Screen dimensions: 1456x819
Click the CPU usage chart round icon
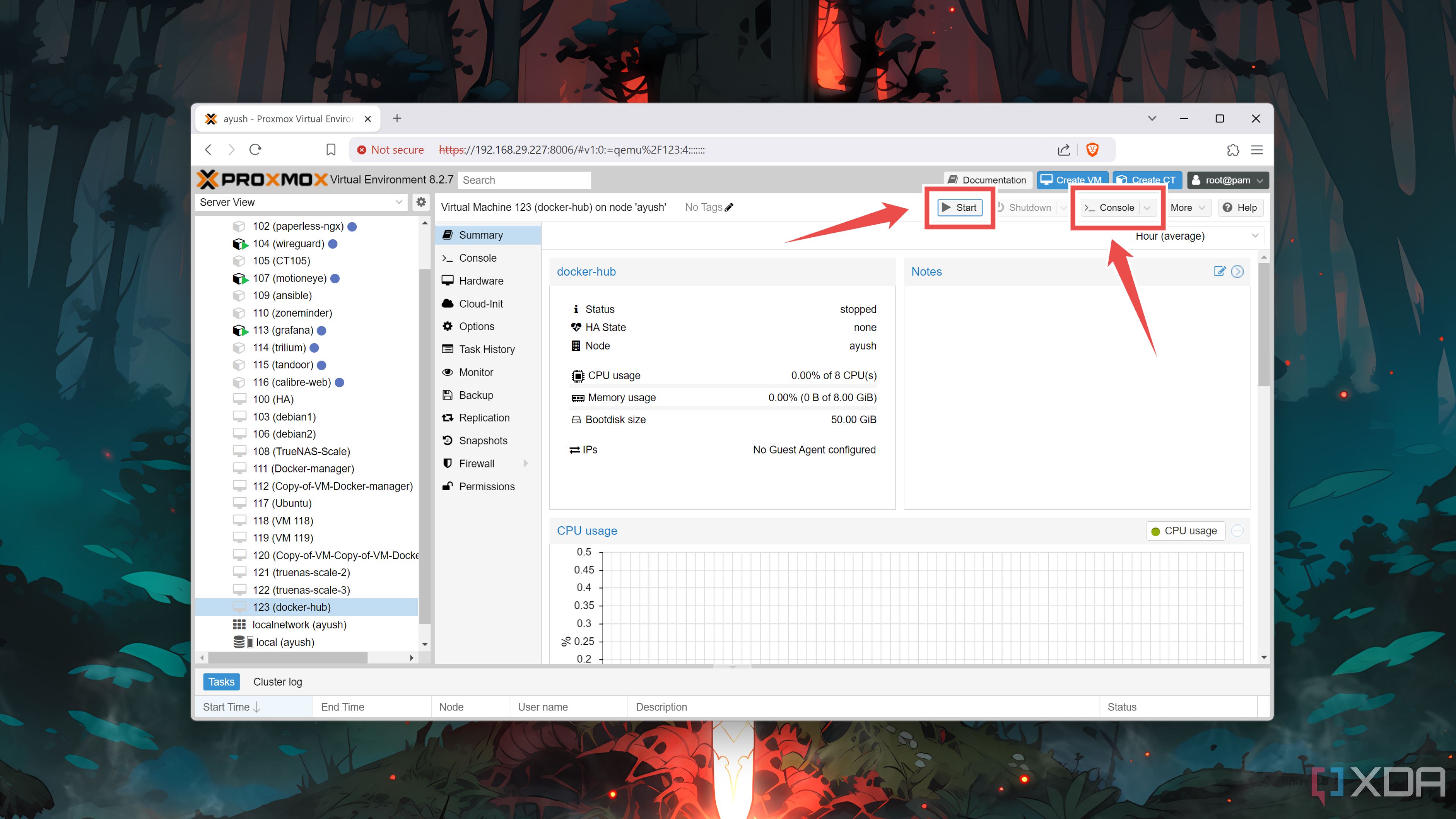(1237, 531)
